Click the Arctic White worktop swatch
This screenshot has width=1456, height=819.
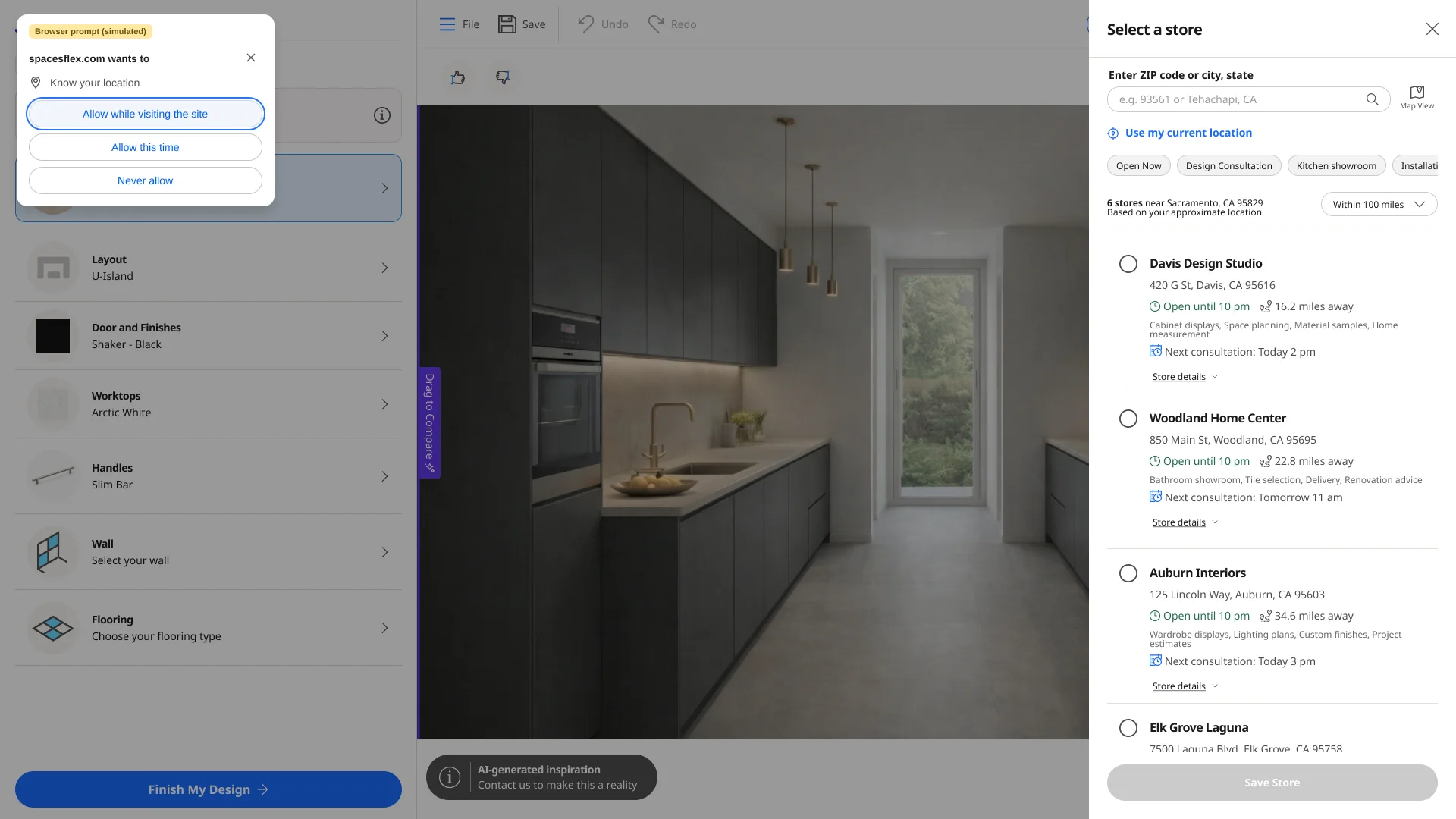coord(53,404)
